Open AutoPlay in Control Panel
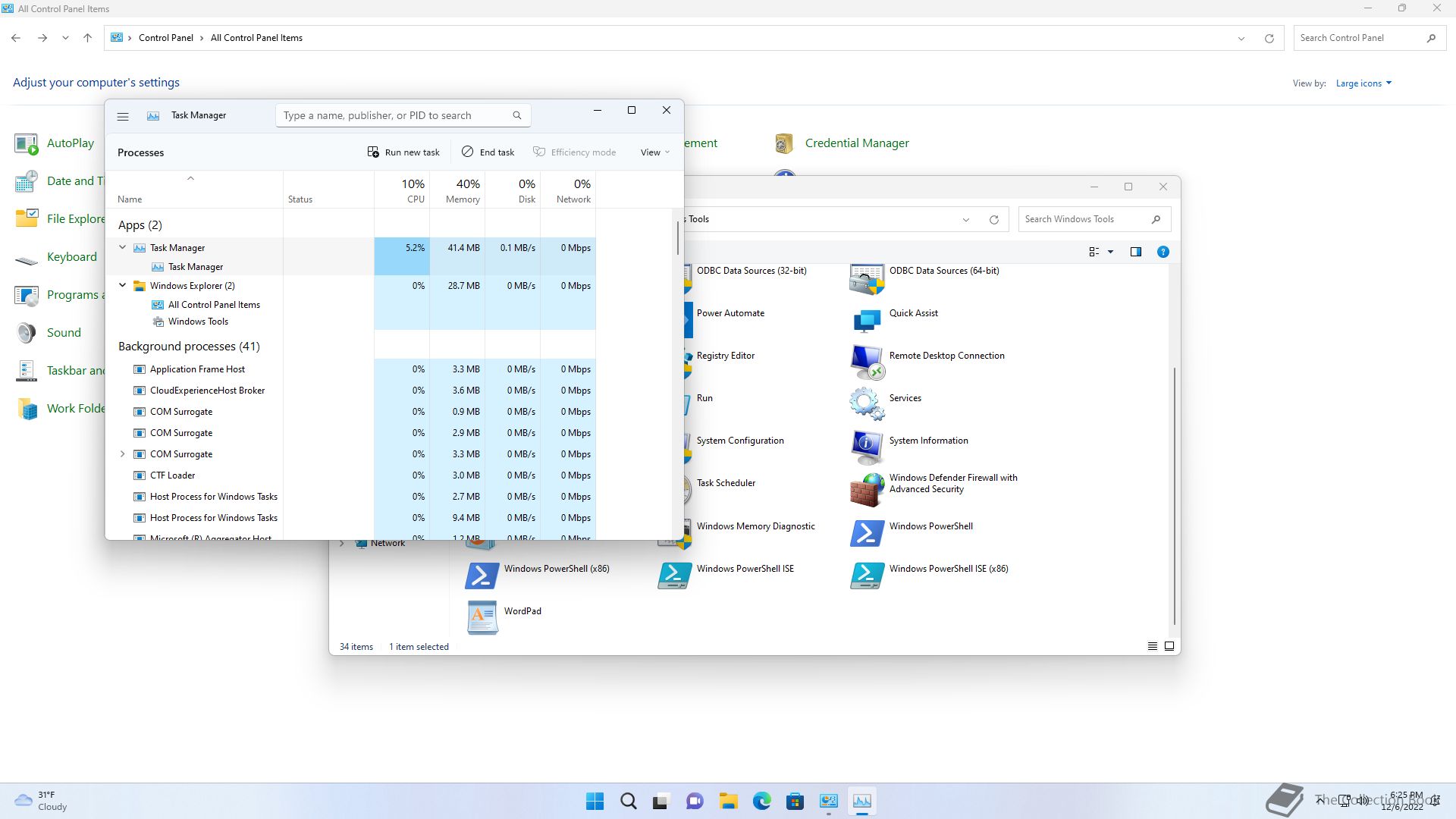The height and width of the screenshot is (819, 1456). click(55, 143)
